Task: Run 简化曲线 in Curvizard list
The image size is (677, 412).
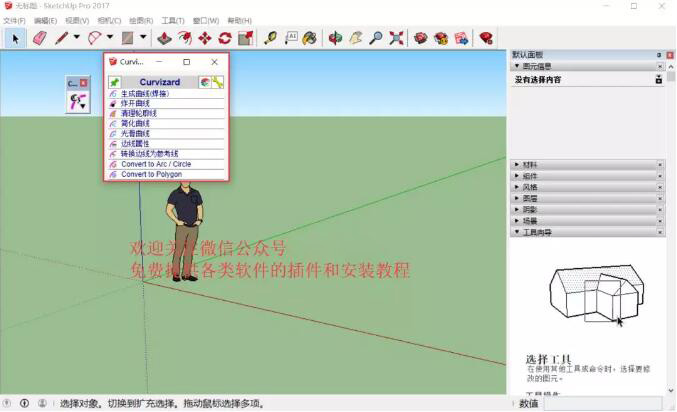Action: click(x=166, y=123)
